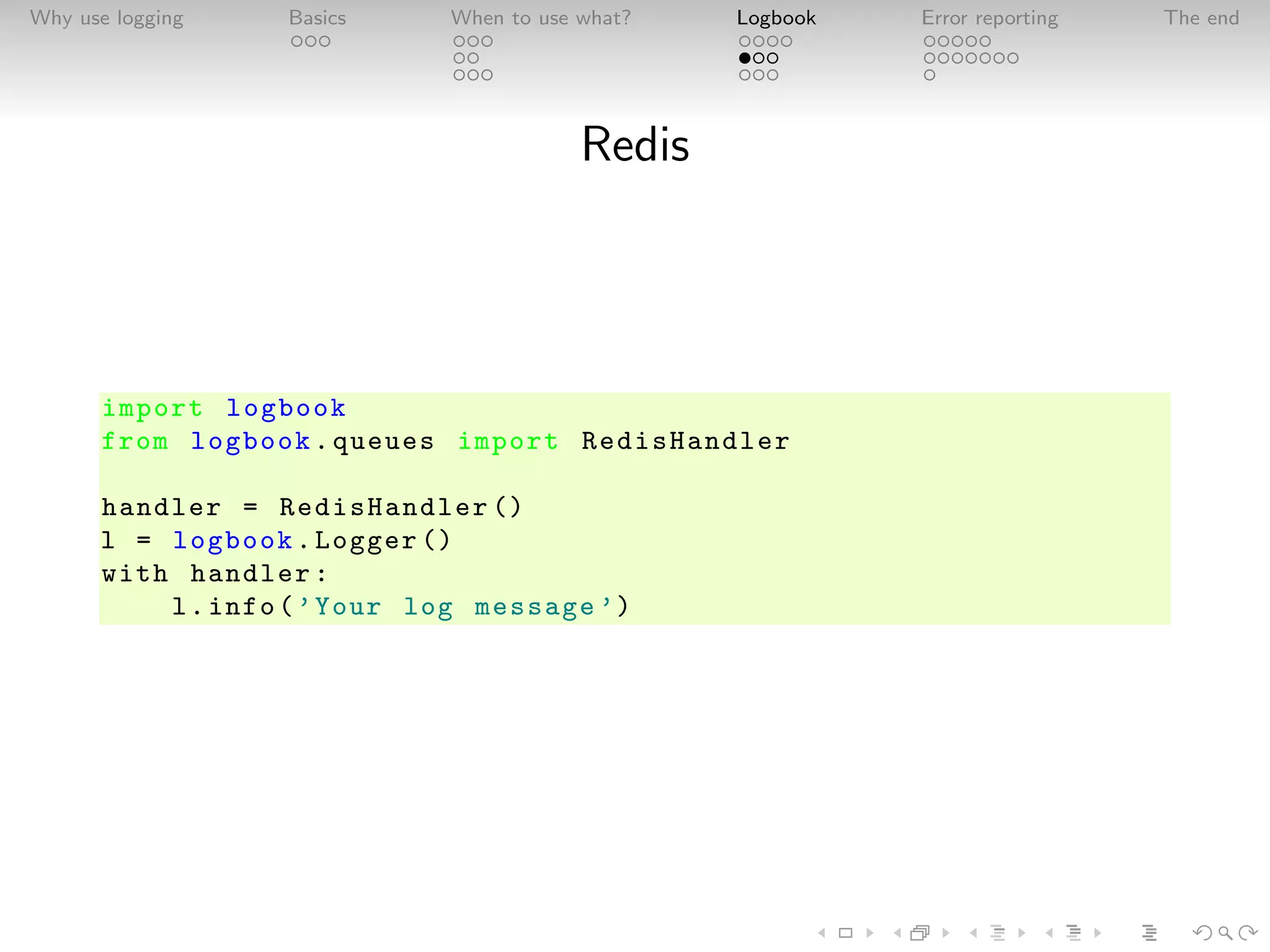
Task: Select first dot in 'When to use what?' top row
Action: tap(460, 42)
